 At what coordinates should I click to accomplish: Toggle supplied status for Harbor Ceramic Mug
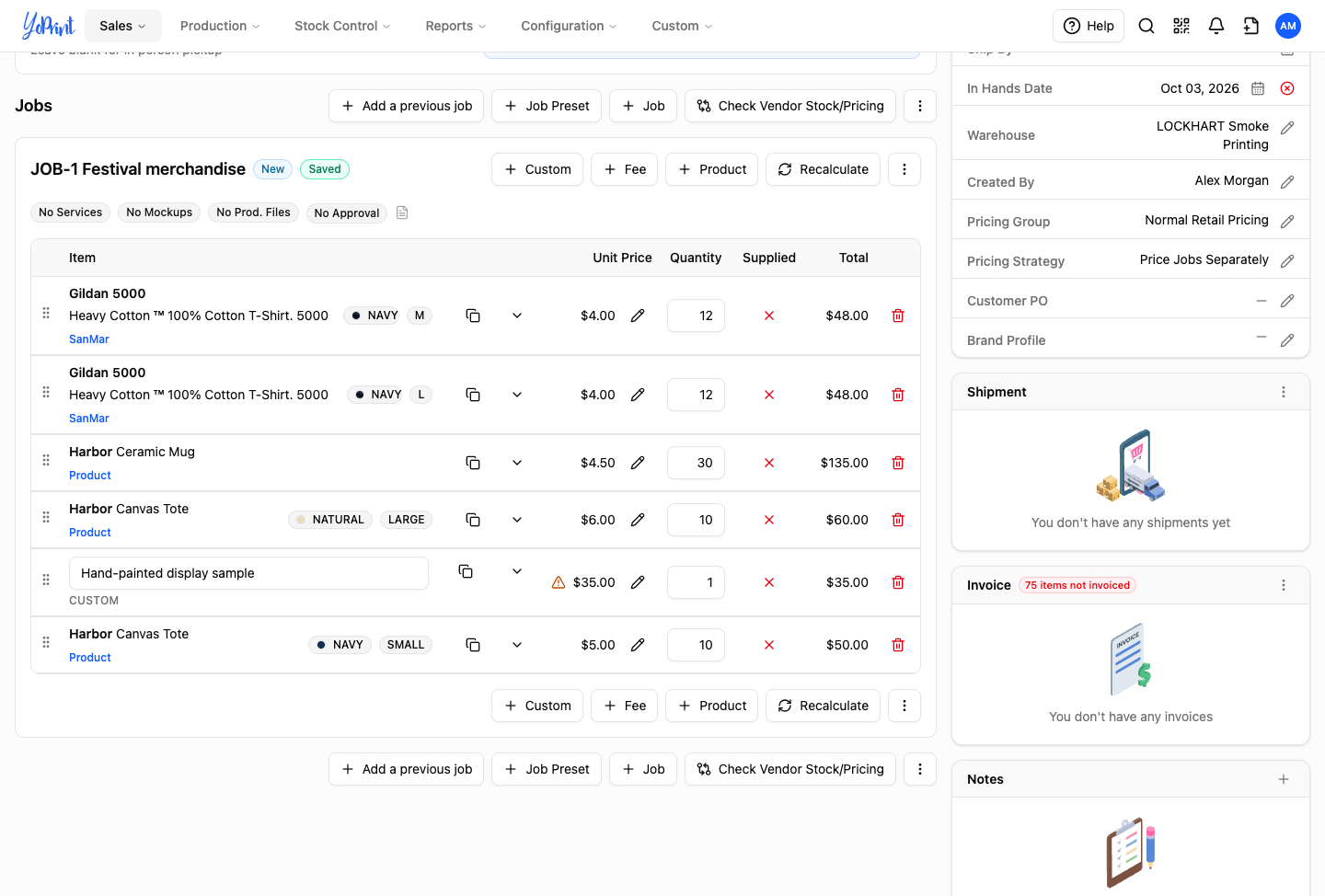(769, 463)
